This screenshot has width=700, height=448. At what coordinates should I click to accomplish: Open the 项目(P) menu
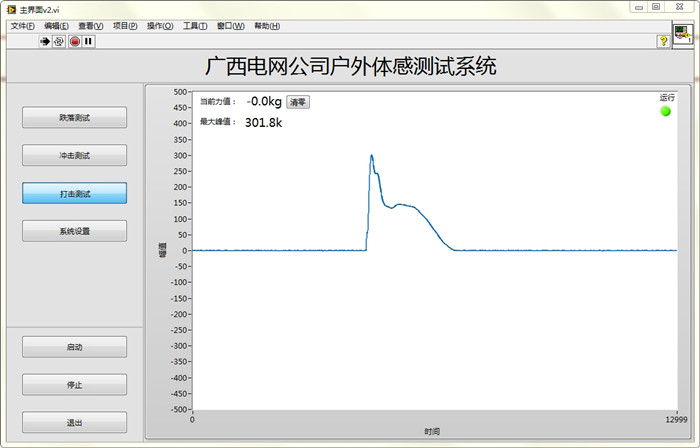pyautogui.click(x=125, y=26)
